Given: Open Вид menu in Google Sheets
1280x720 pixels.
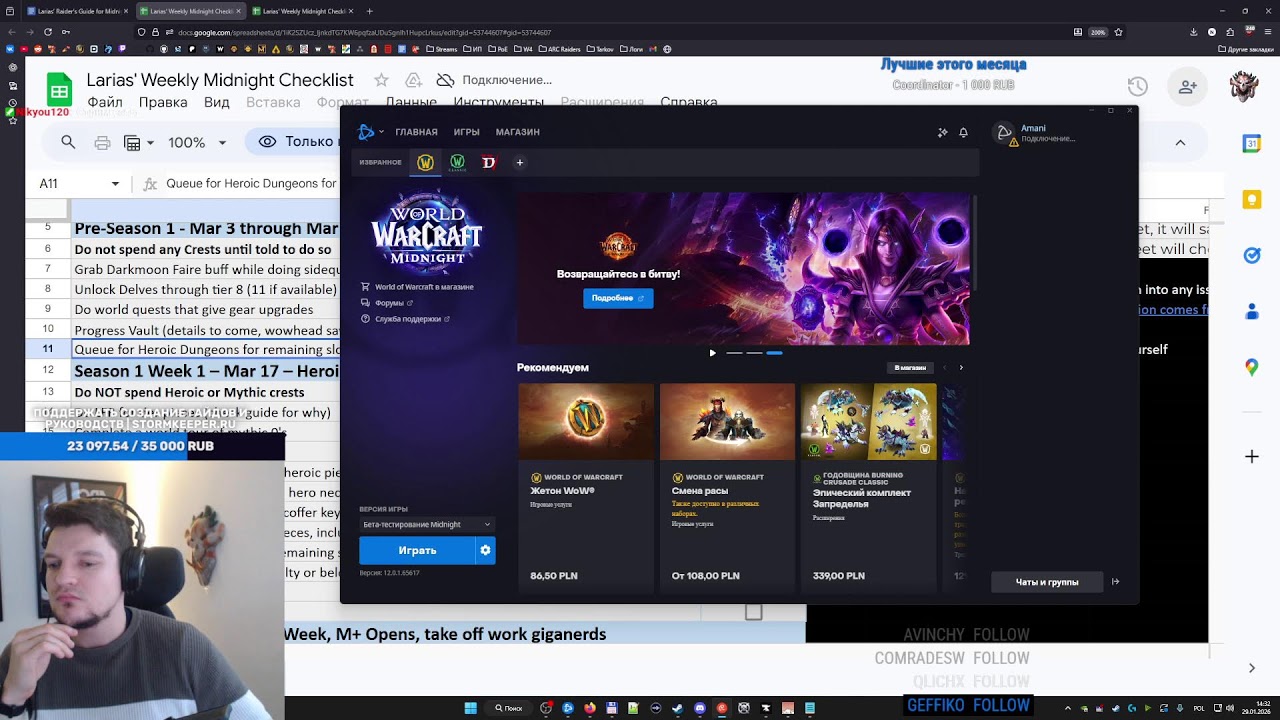Looking at the screenshot, I should 217,102.
